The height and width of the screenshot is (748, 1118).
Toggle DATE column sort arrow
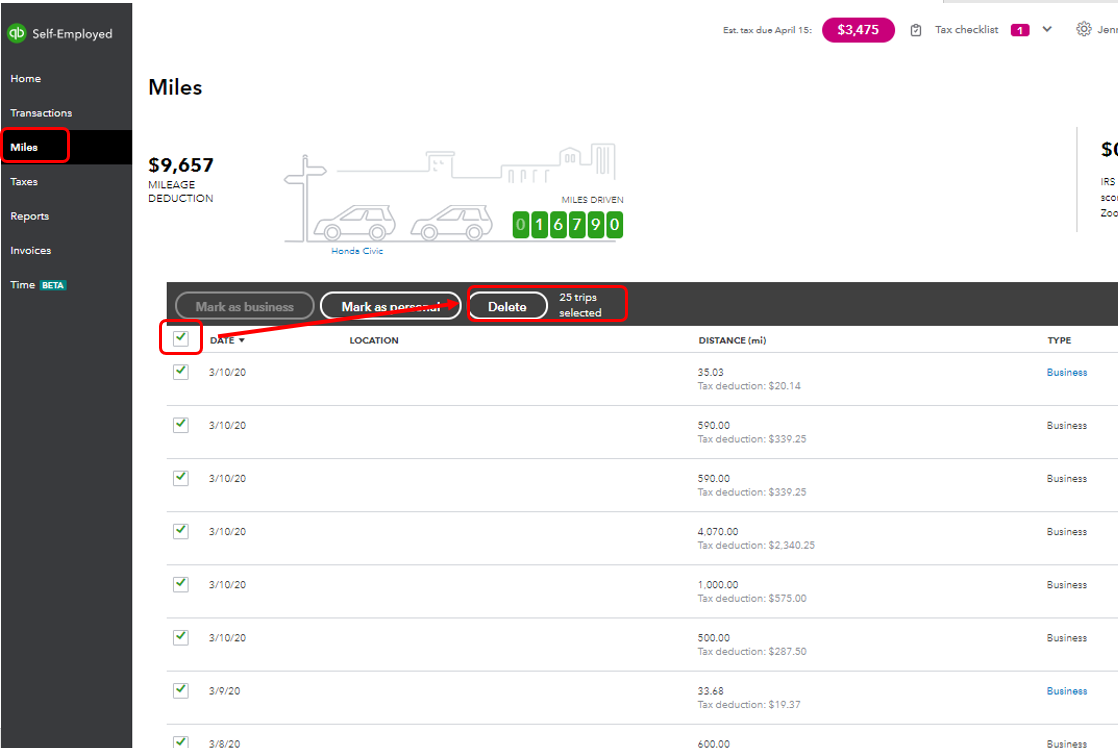click(x=242, y=340)
